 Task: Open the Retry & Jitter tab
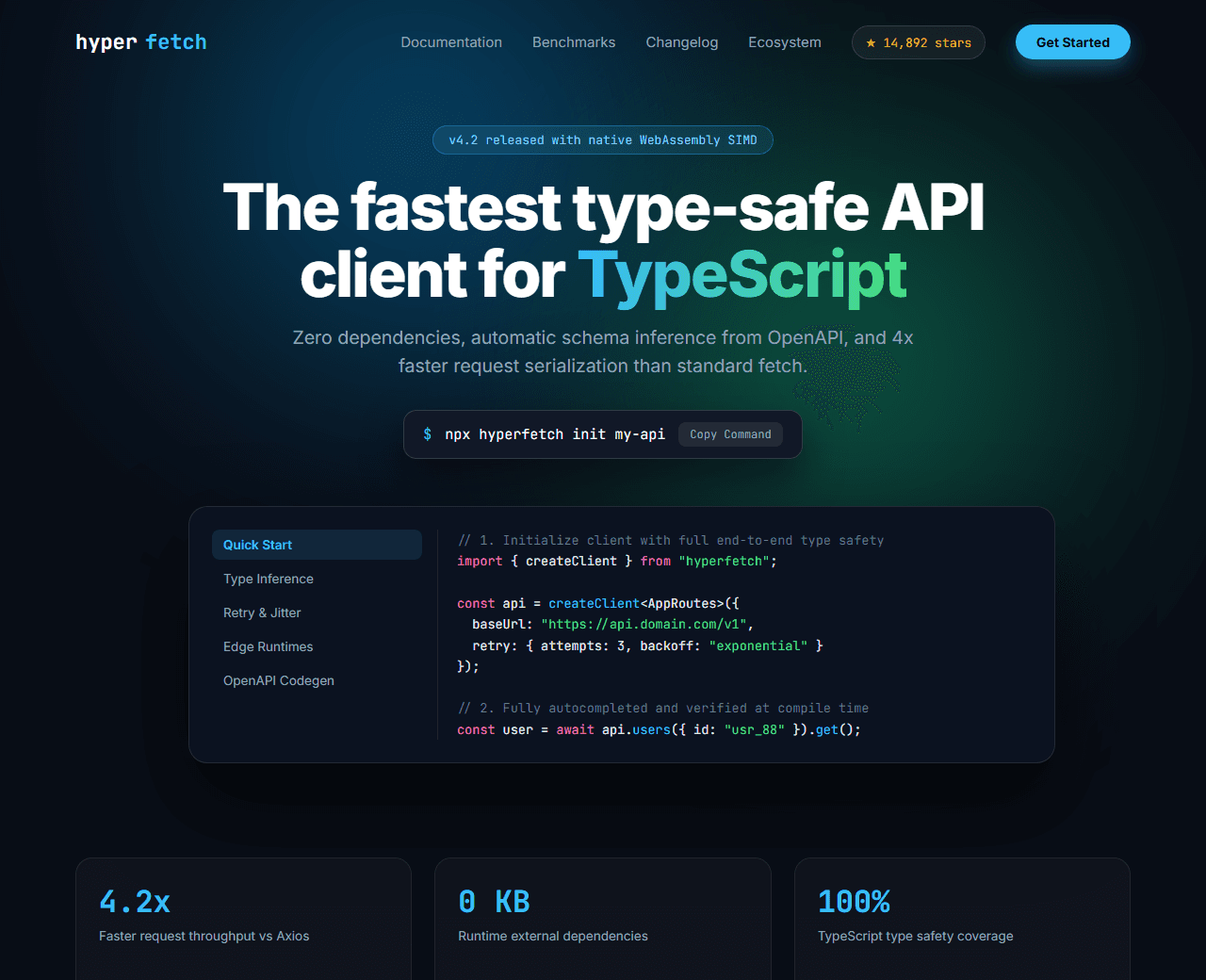(317, 612)
